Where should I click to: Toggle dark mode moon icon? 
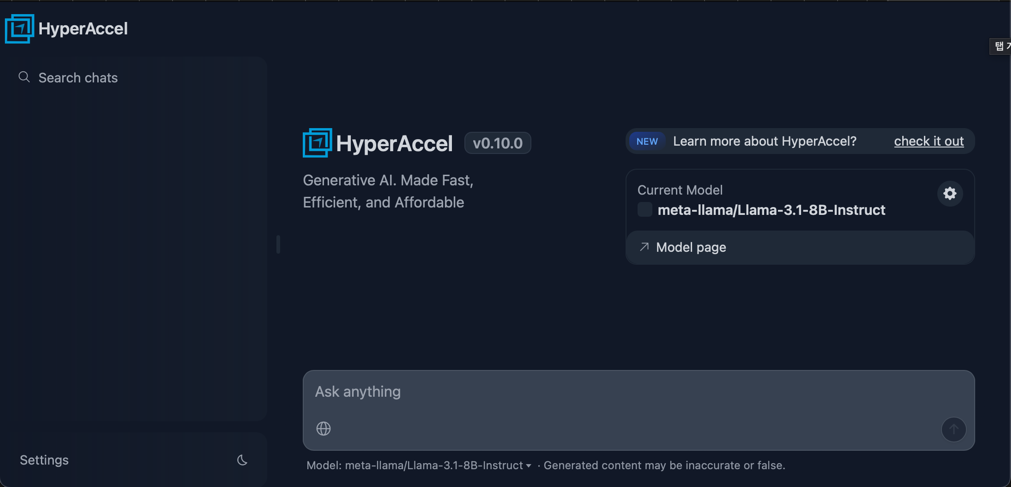tap(242, 460)
